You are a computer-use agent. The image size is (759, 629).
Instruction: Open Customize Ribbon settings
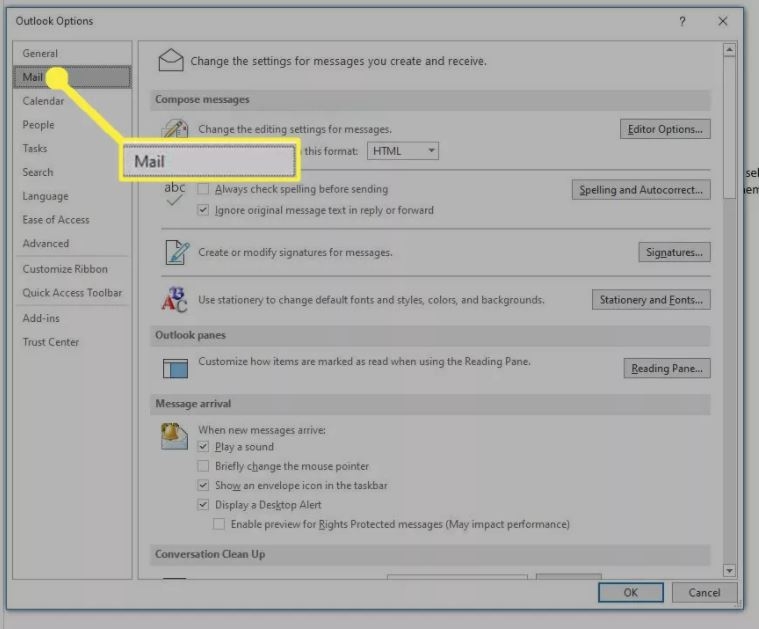(x=72, y=269)
